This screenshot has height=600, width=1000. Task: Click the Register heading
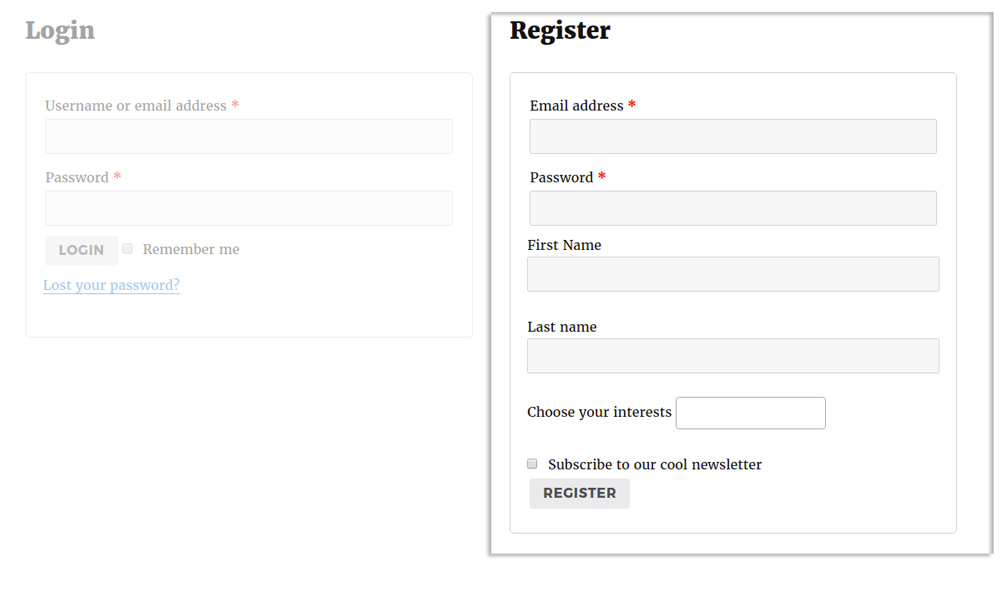point(560,30)
